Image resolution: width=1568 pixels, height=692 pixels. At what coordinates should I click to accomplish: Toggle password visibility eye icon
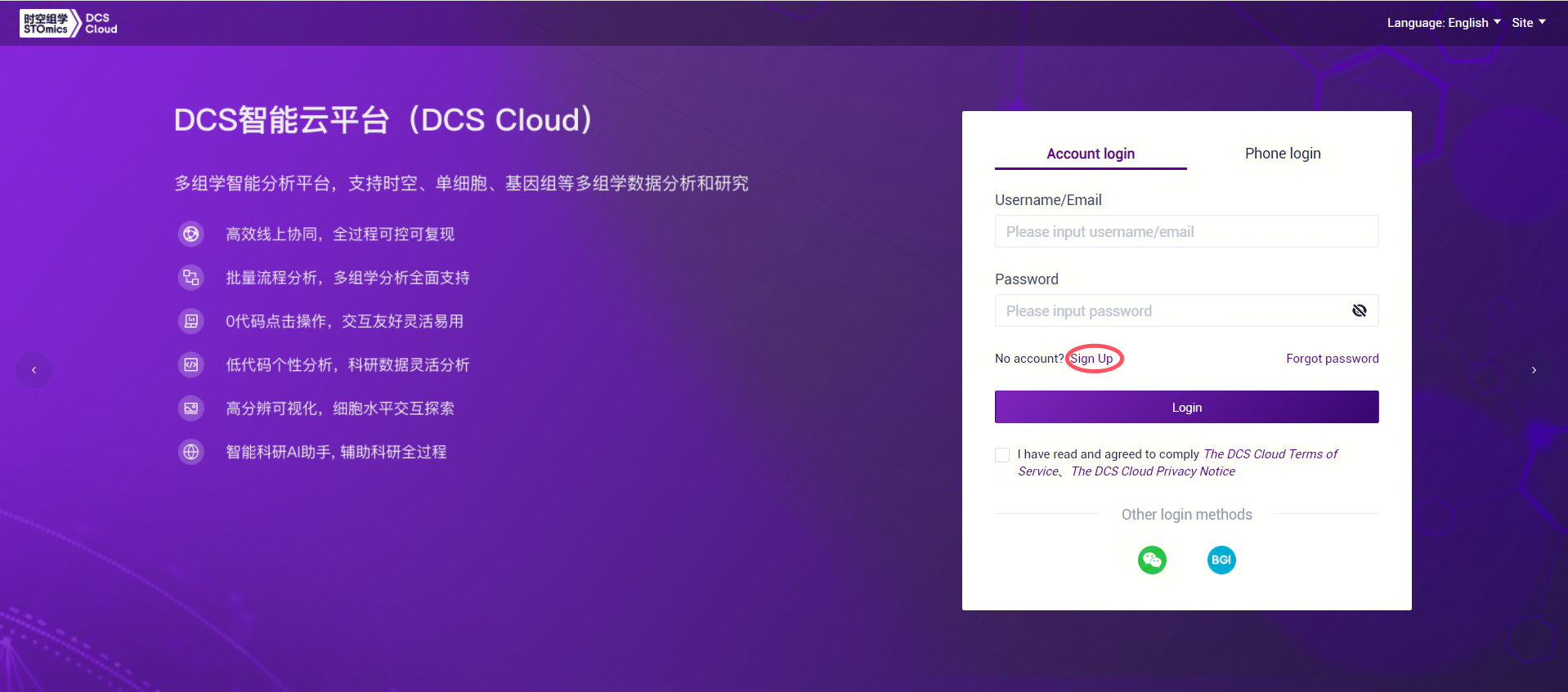(x=1360, y=310)
